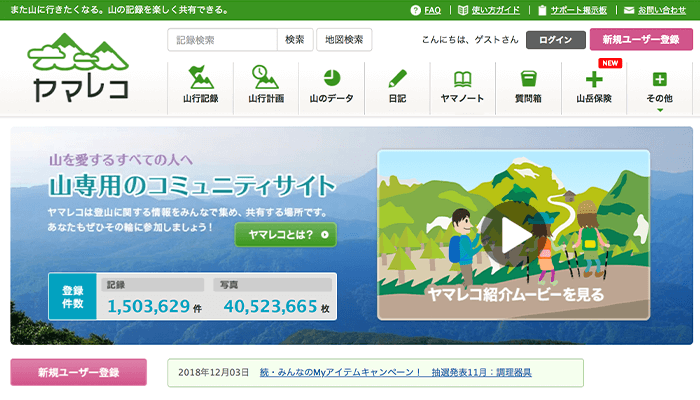700x400 pixels.
Task: Click the 1,503,629 record count
Action: tap(149, 306)
